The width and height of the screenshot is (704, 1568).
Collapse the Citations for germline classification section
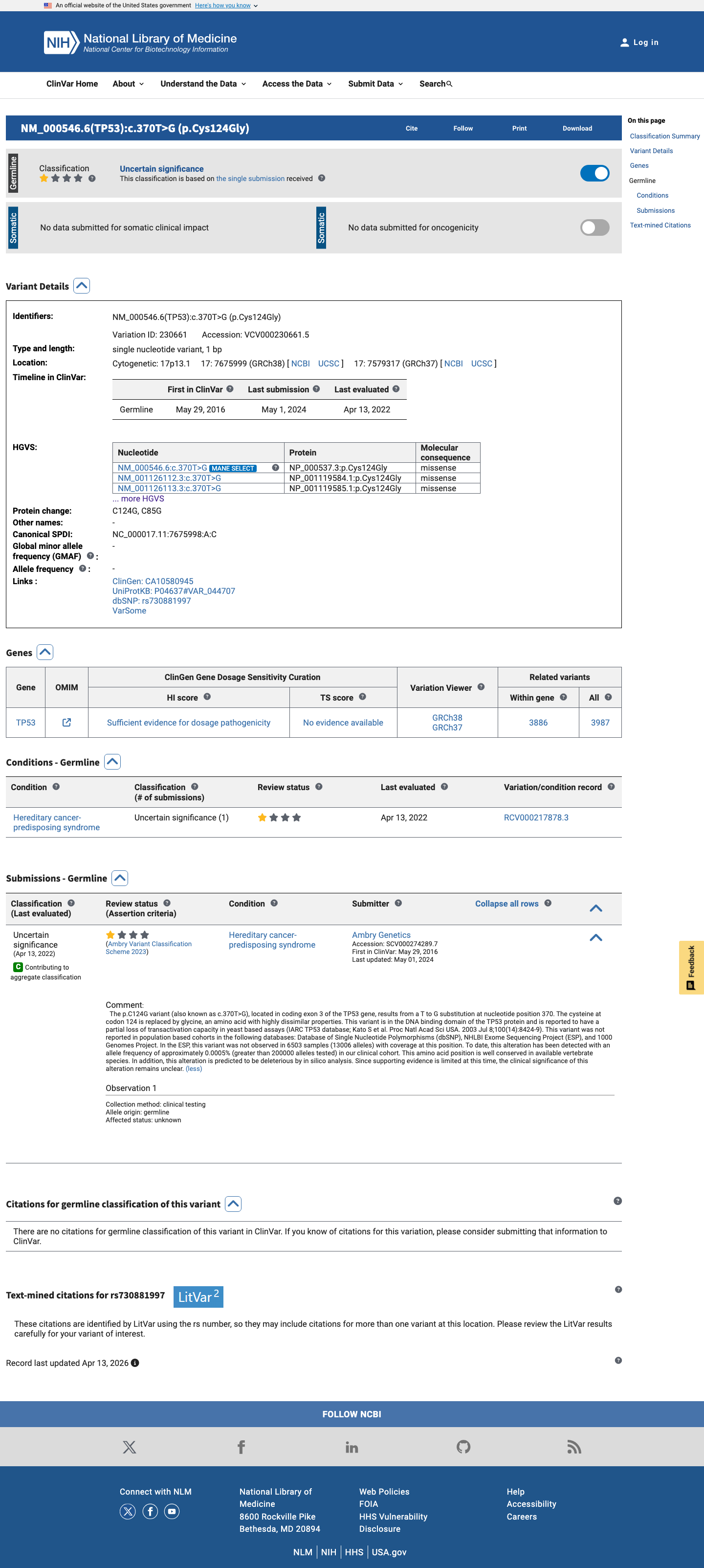(x=233, y=1204)
